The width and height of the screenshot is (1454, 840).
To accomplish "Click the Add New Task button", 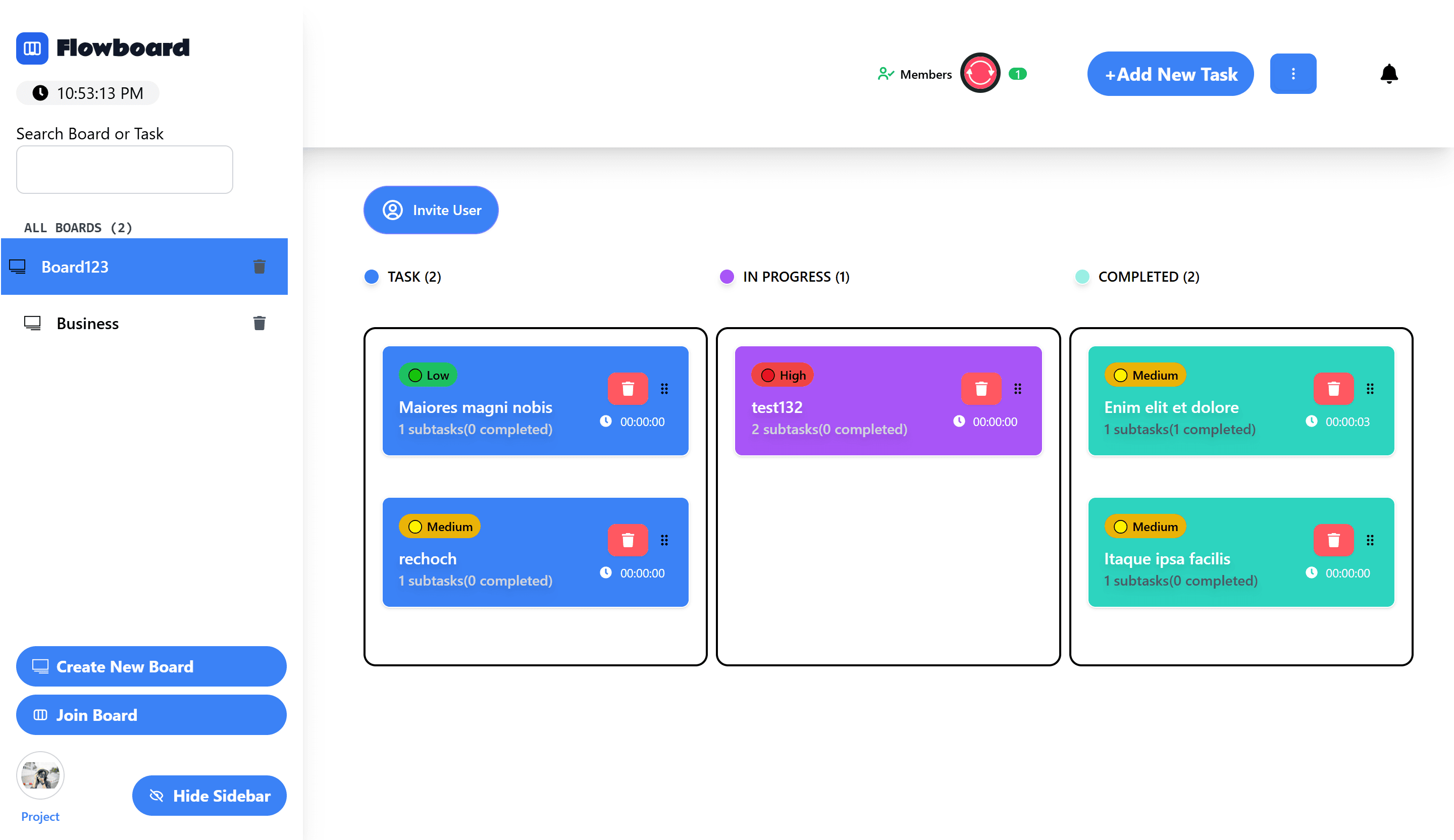I will pos(1170,74).
